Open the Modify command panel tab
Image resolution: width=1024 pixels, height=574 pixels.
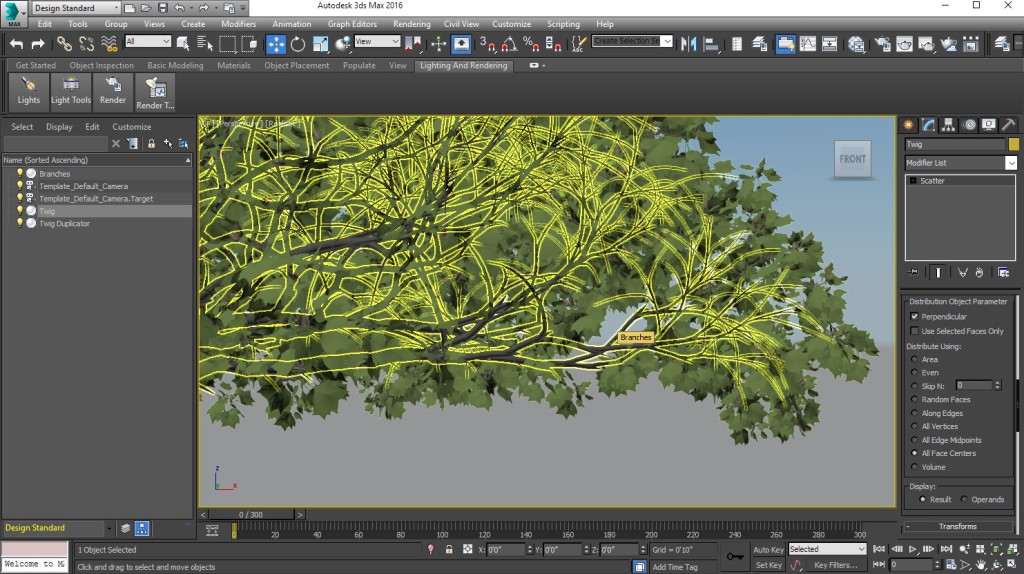pos(929,125)
